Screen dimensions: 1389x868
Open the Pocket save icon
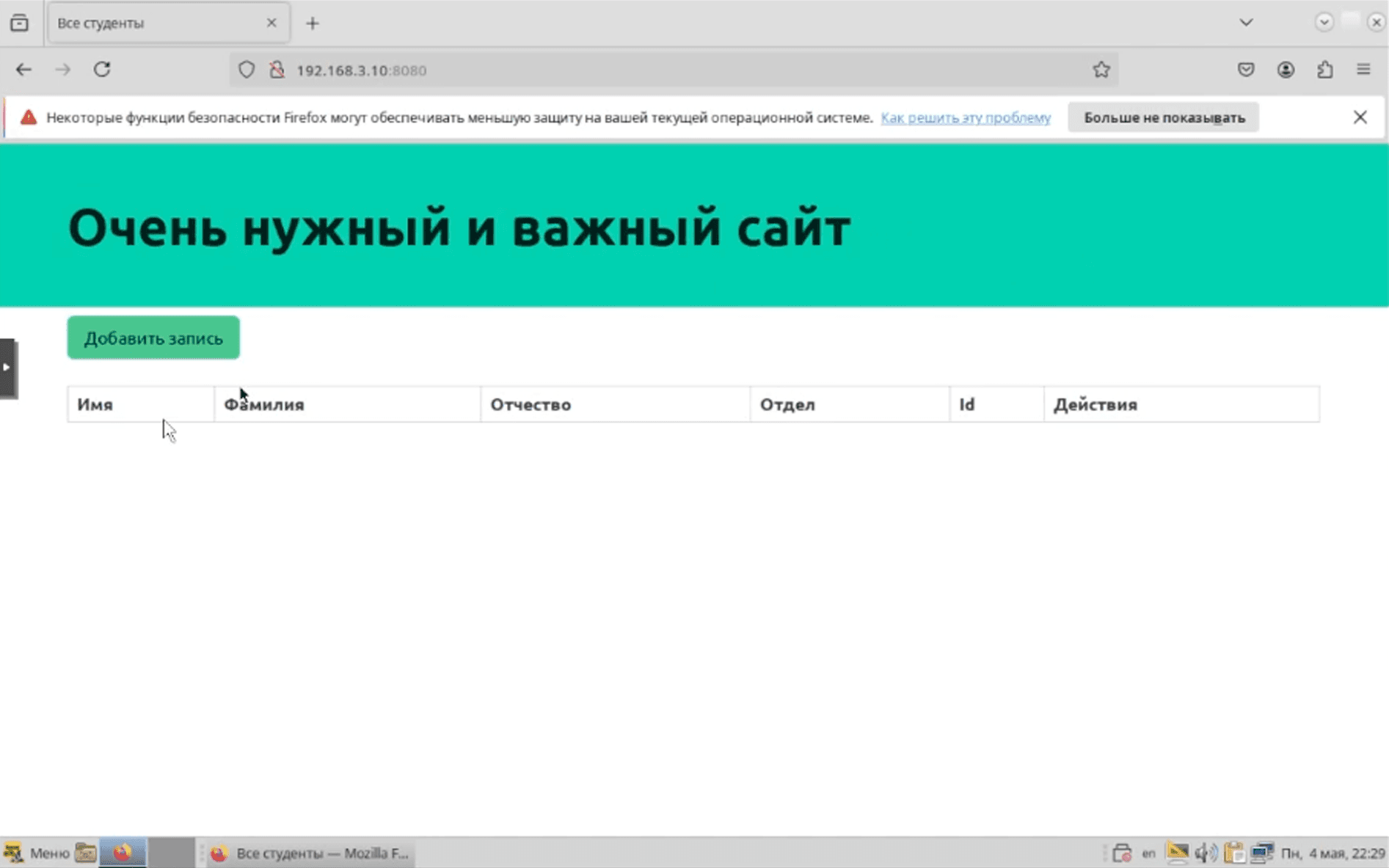tap(1246, 70)
